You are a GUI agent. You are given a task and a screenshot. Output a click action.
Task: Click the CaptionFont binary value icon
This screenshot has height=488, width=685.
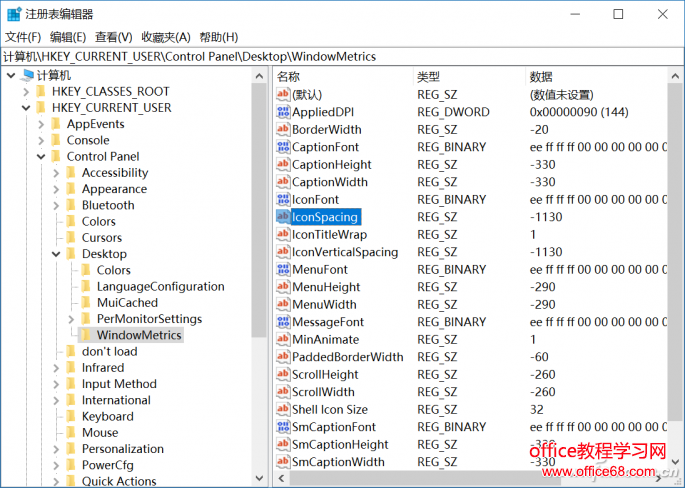pos(283,147)
